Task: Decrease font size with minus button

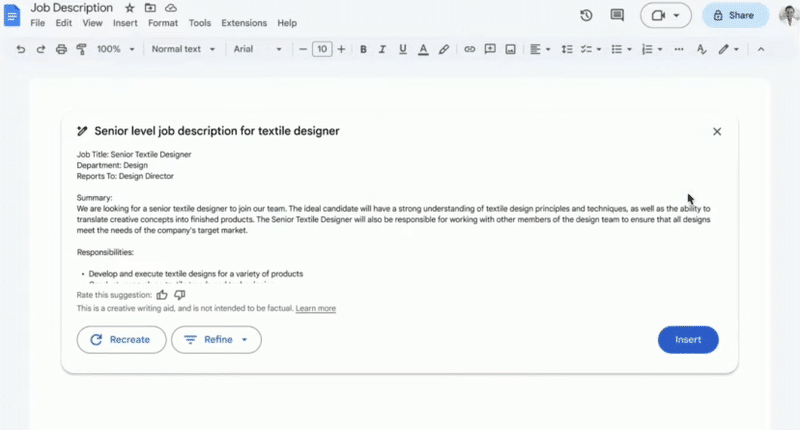Action: click(x=303, y=49)
